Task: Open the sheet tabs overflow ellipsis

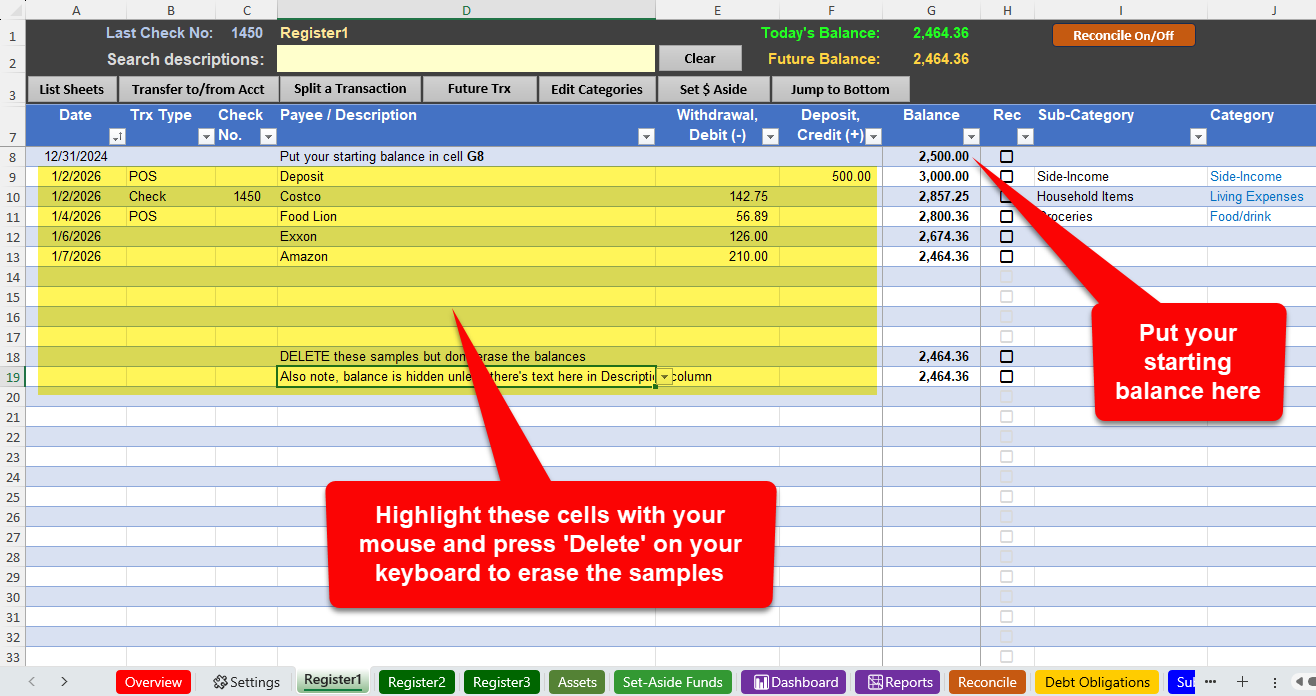Action: (x=1211, y=682)
